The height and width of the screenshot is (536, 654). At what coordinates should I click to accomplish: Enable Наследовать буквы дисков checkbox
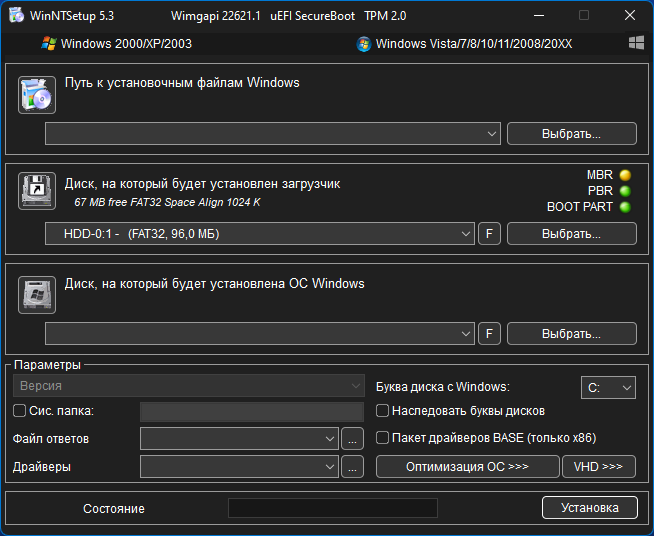click(x=382, y=411)
